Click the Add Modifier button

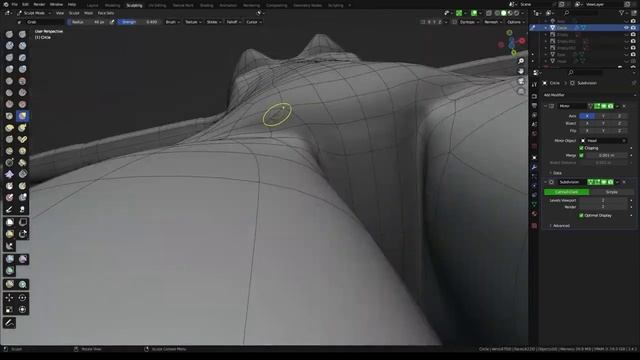coord(554,95)
